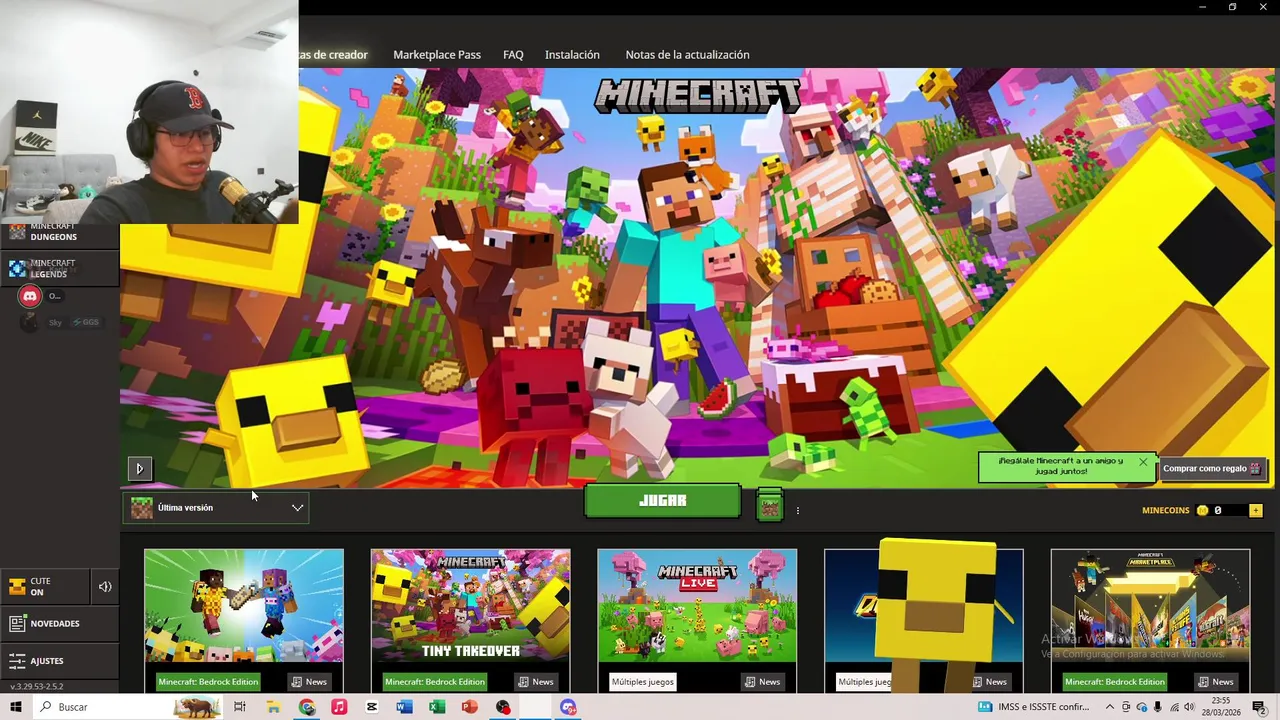Click the red Discord overlay icon
This screenshot has height=720, width=1280.
click(30, 296)
